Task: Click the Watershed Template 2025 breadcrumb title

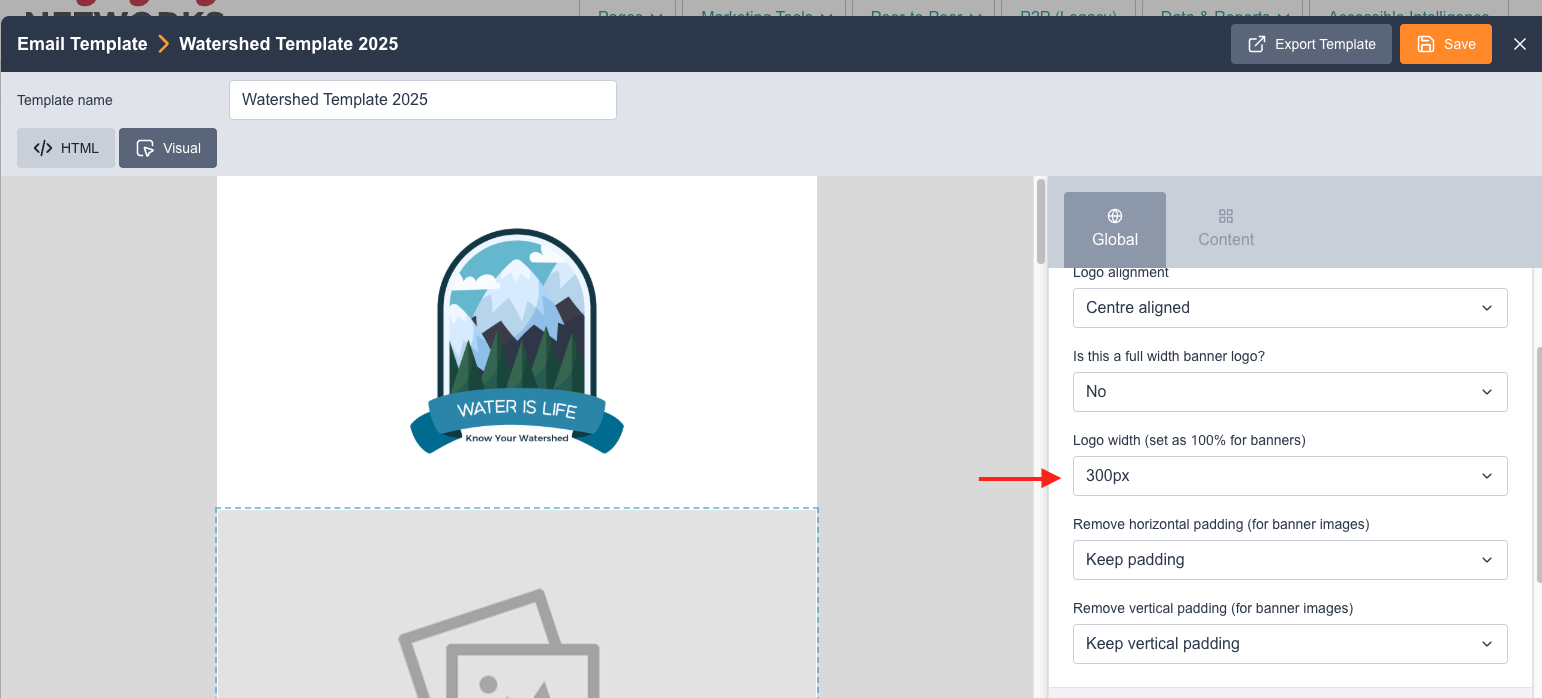Action: point(288,44)
